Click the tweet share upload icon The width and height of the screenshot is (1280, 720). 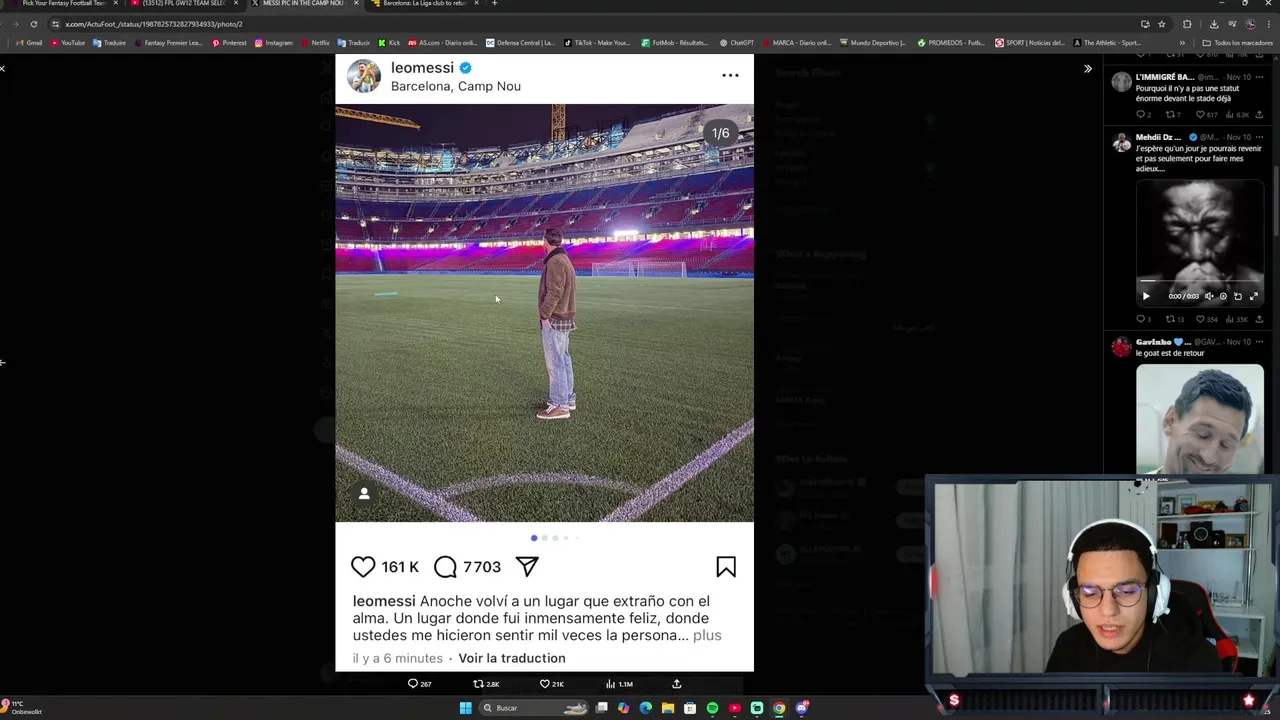pyautogui.click(x=676, y=684)
